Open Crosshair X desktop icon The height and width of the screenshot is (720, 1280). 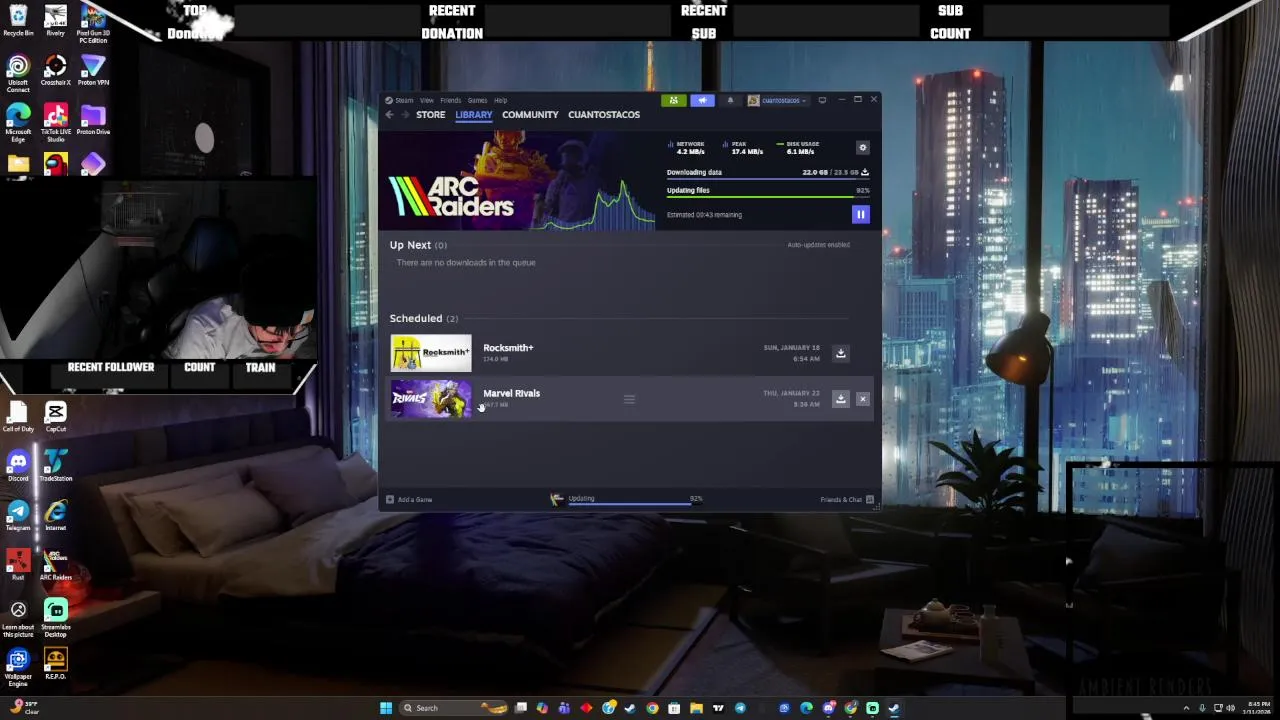point(55,70)
